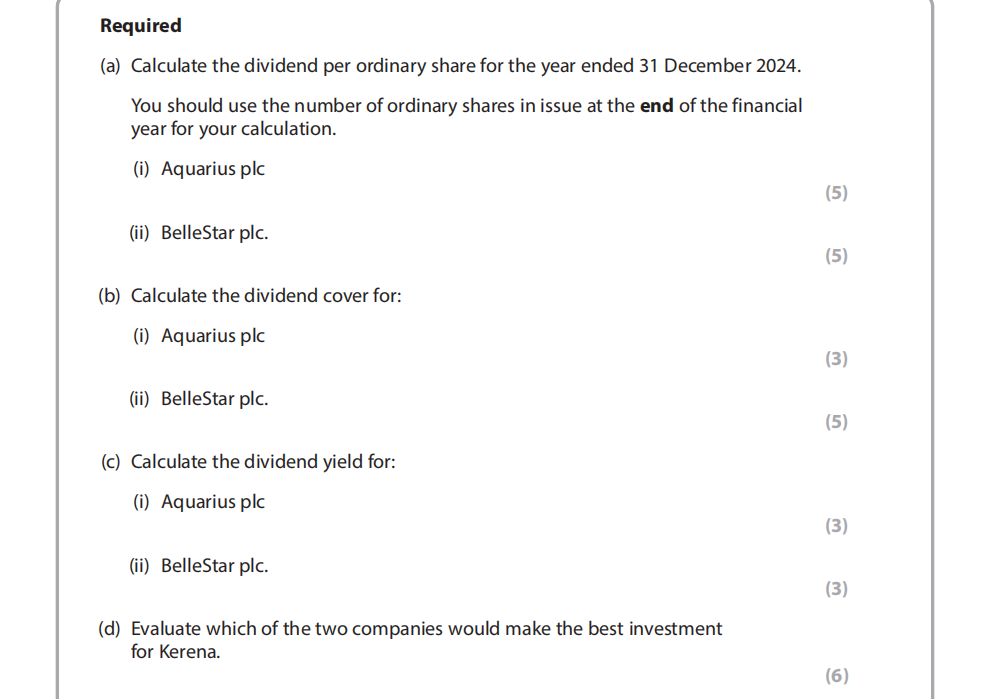The height and width of the screenshot is (699, 990).
Task: Click the (5) marks beside part (a)(i)
Action: coord(836,193)
